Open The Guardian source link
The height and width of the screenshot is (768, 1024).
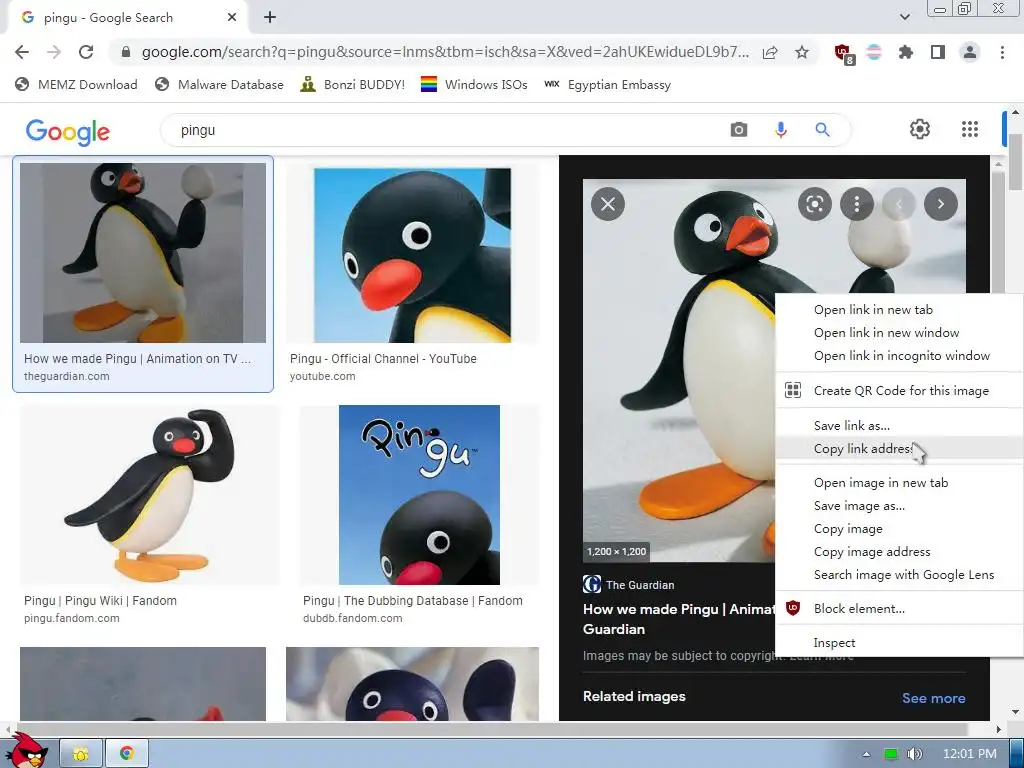coord(629,584)
